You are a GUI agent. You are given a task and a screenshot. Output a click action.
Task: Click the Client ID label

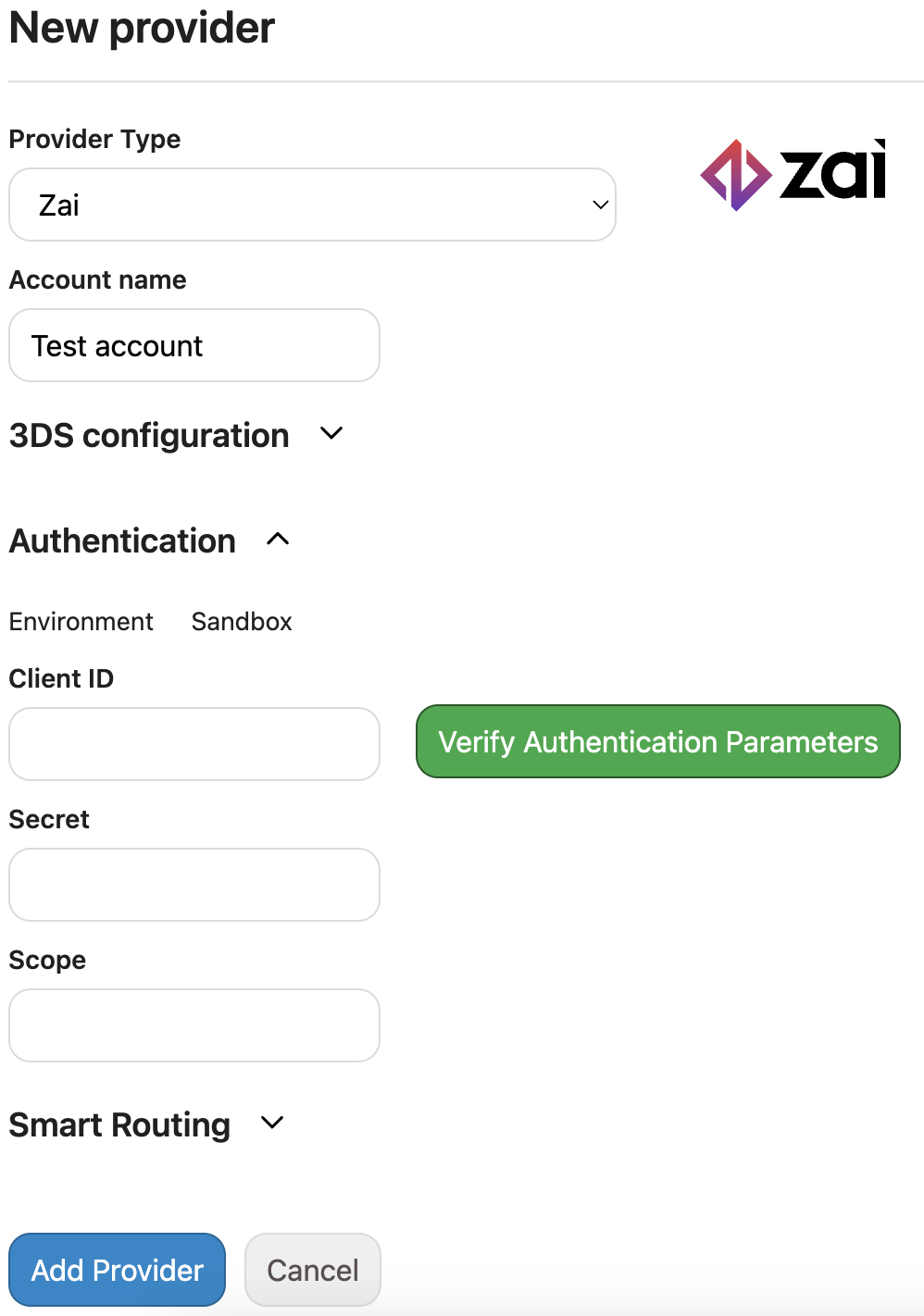61,678
